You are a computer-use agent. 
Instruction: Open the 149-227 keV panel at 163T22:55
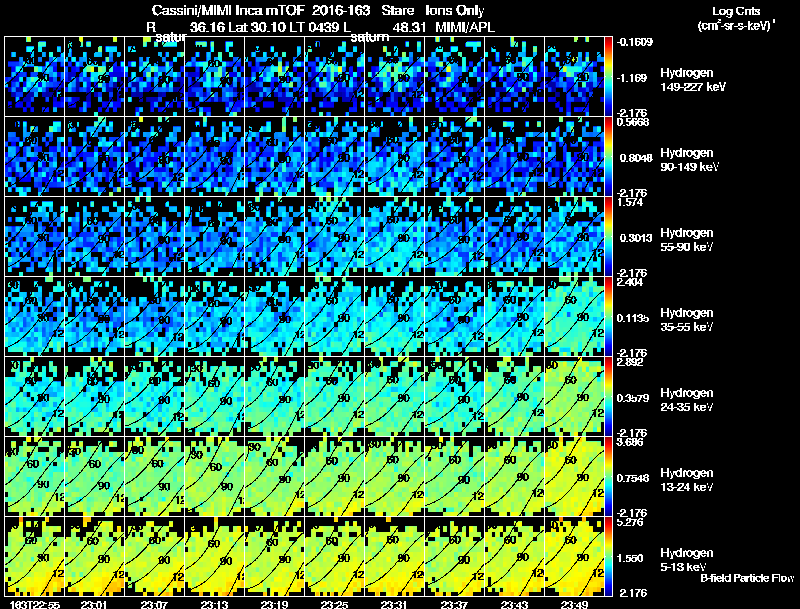pos(34,77)
